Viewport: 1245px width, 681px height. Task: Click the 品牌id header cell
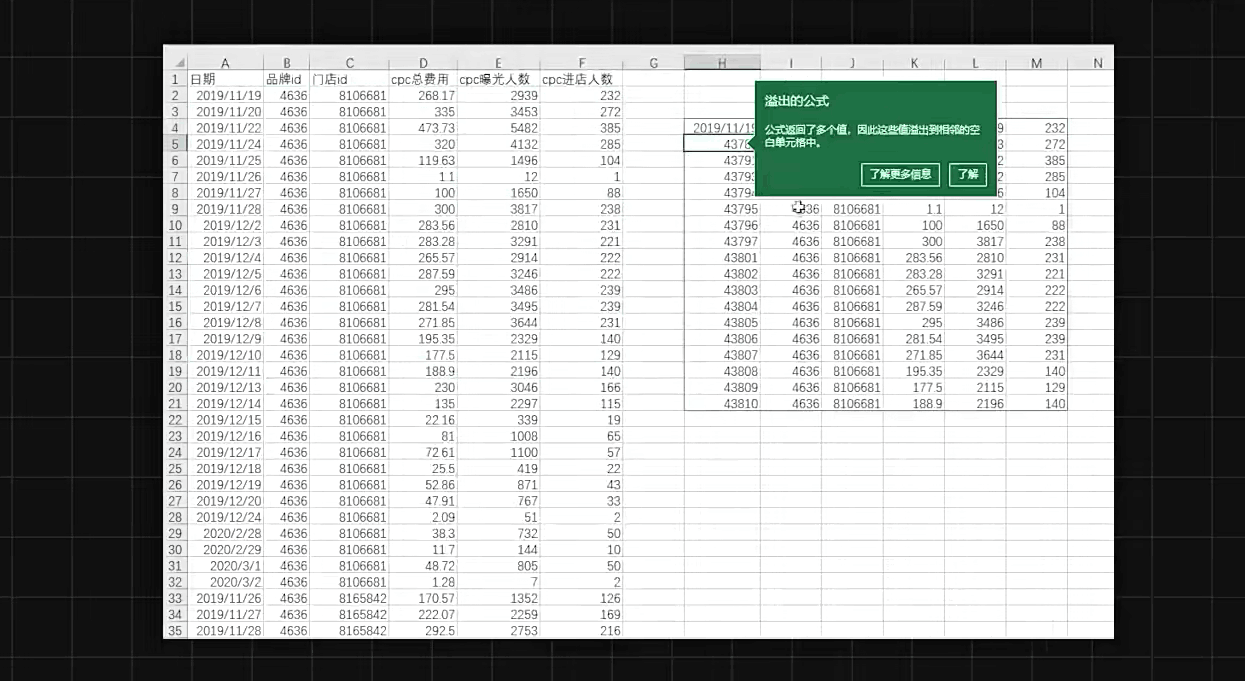coord(287,79)
